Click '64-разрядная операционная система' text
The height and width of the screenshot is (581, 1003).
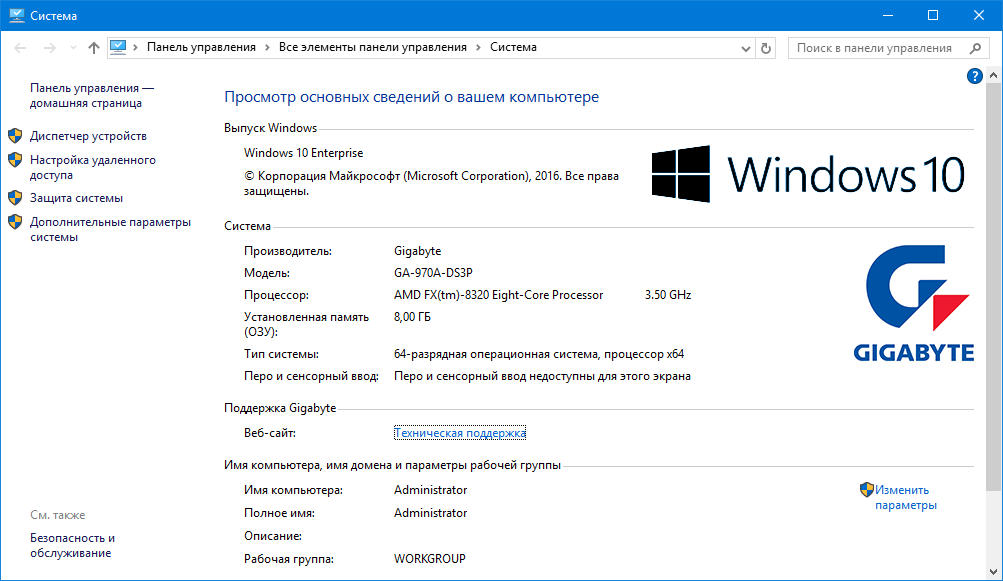click(496, 354)
